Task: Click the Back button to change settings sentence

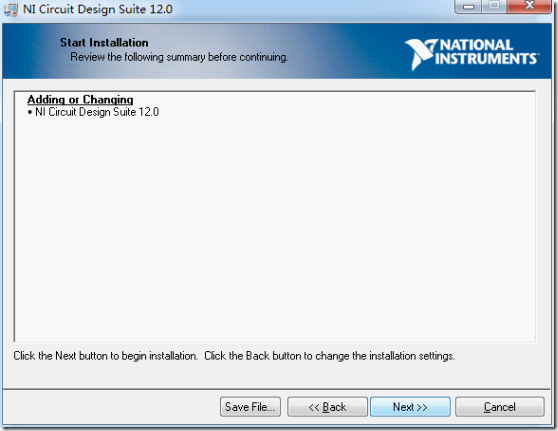Action: pos(329,356)
